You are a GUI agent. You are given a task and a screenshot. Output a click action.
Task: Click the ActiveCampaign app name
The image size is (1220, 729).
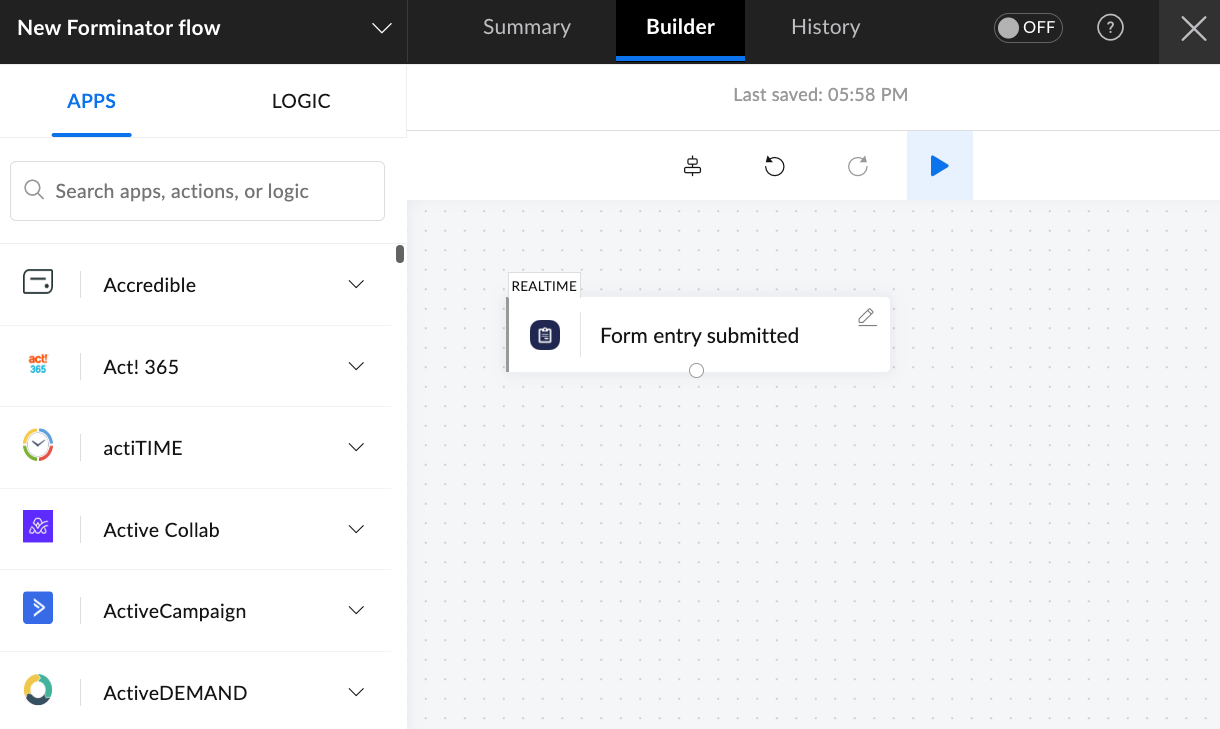175,611
